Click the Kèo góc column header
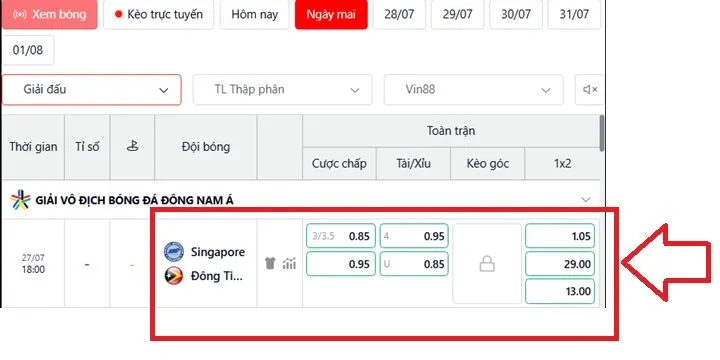The height and width of the screenshot is (360, 720). (488, 163)
